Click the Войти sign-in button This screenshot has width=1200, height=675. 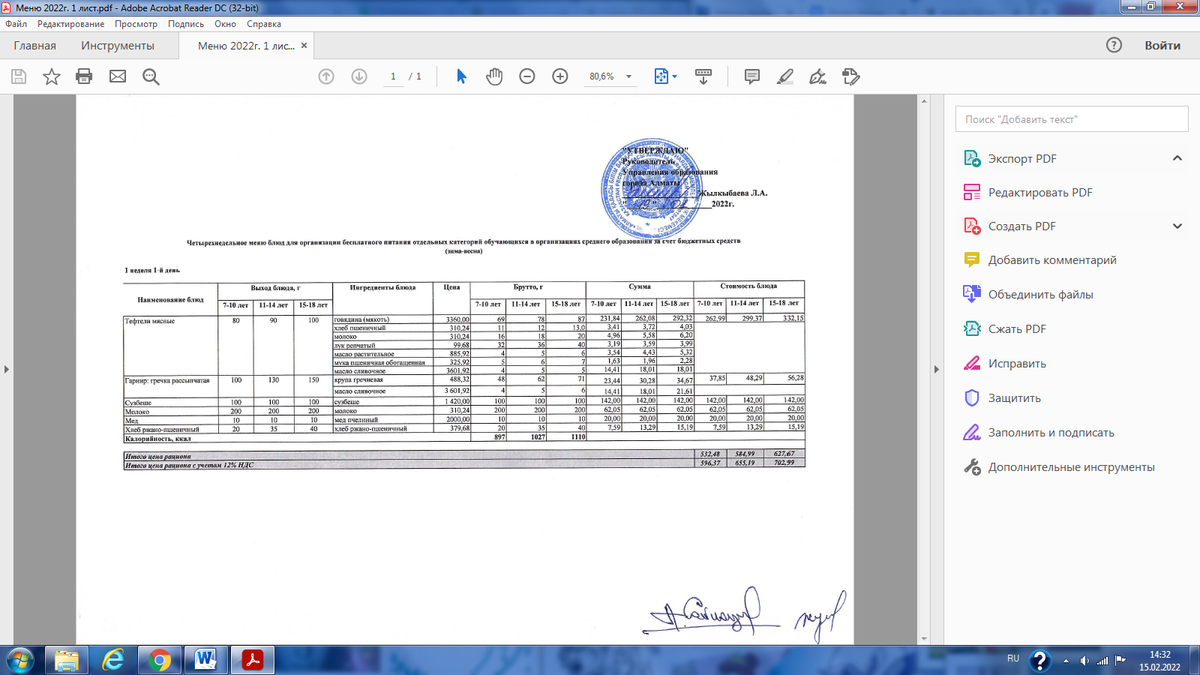(x=1162, y=46)
